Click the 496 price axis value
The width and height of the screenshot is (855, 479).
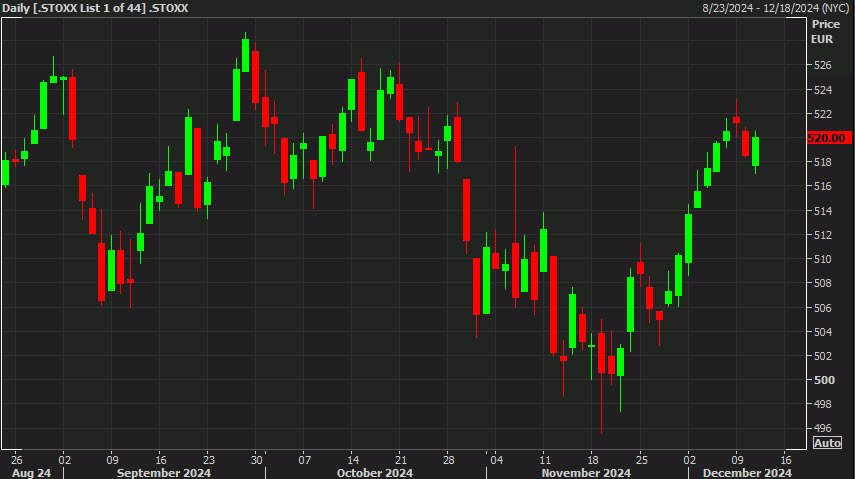(822, 428)
